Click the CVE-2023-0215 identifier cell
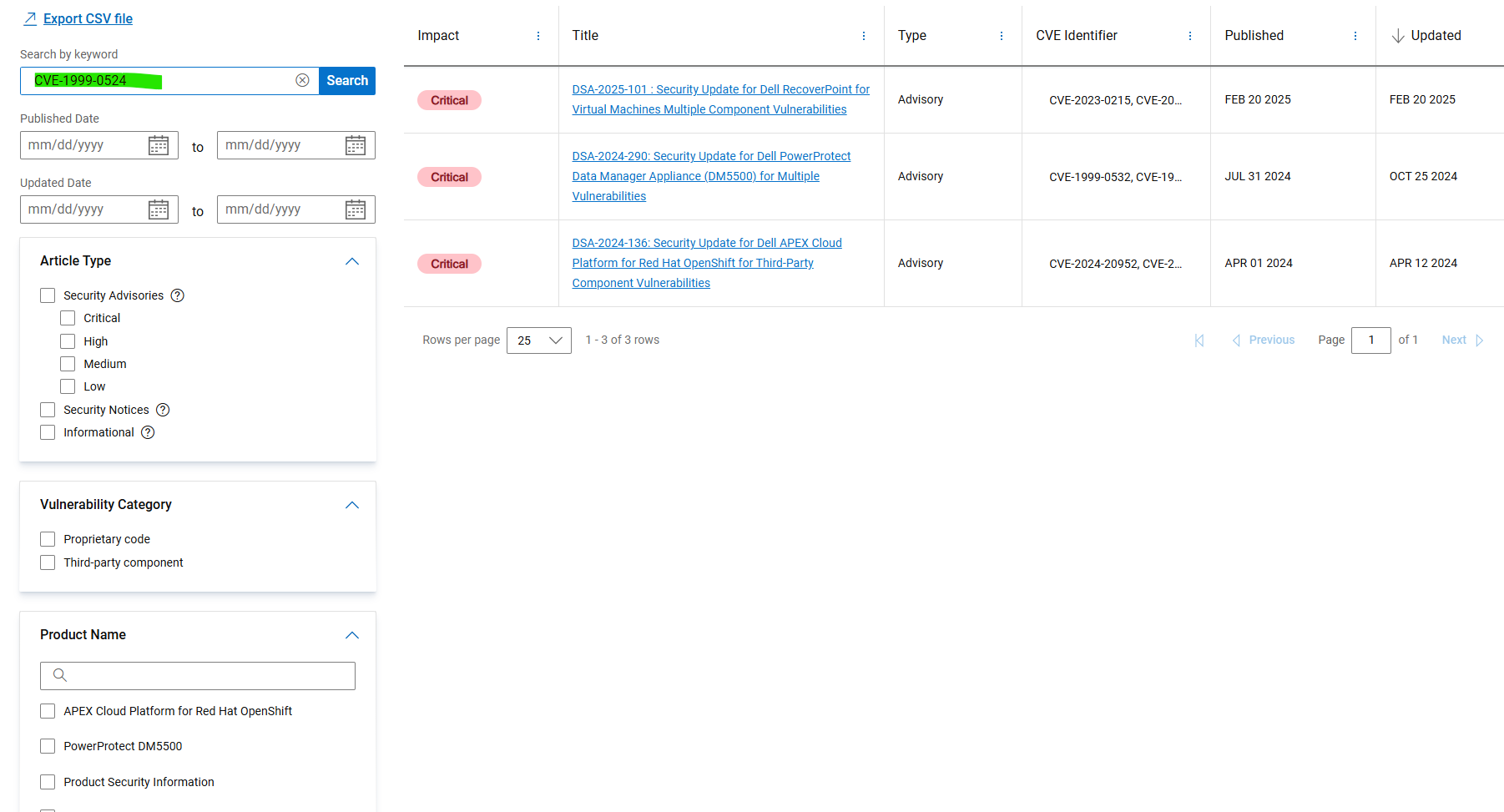Image resolution: width=1504 pixels, height=812 pixels. (1115, 100)
